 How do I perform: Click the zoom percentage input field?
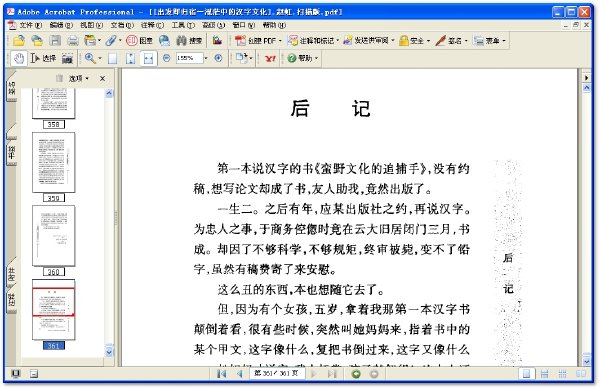pyautogui.click(x=189, y=58)
